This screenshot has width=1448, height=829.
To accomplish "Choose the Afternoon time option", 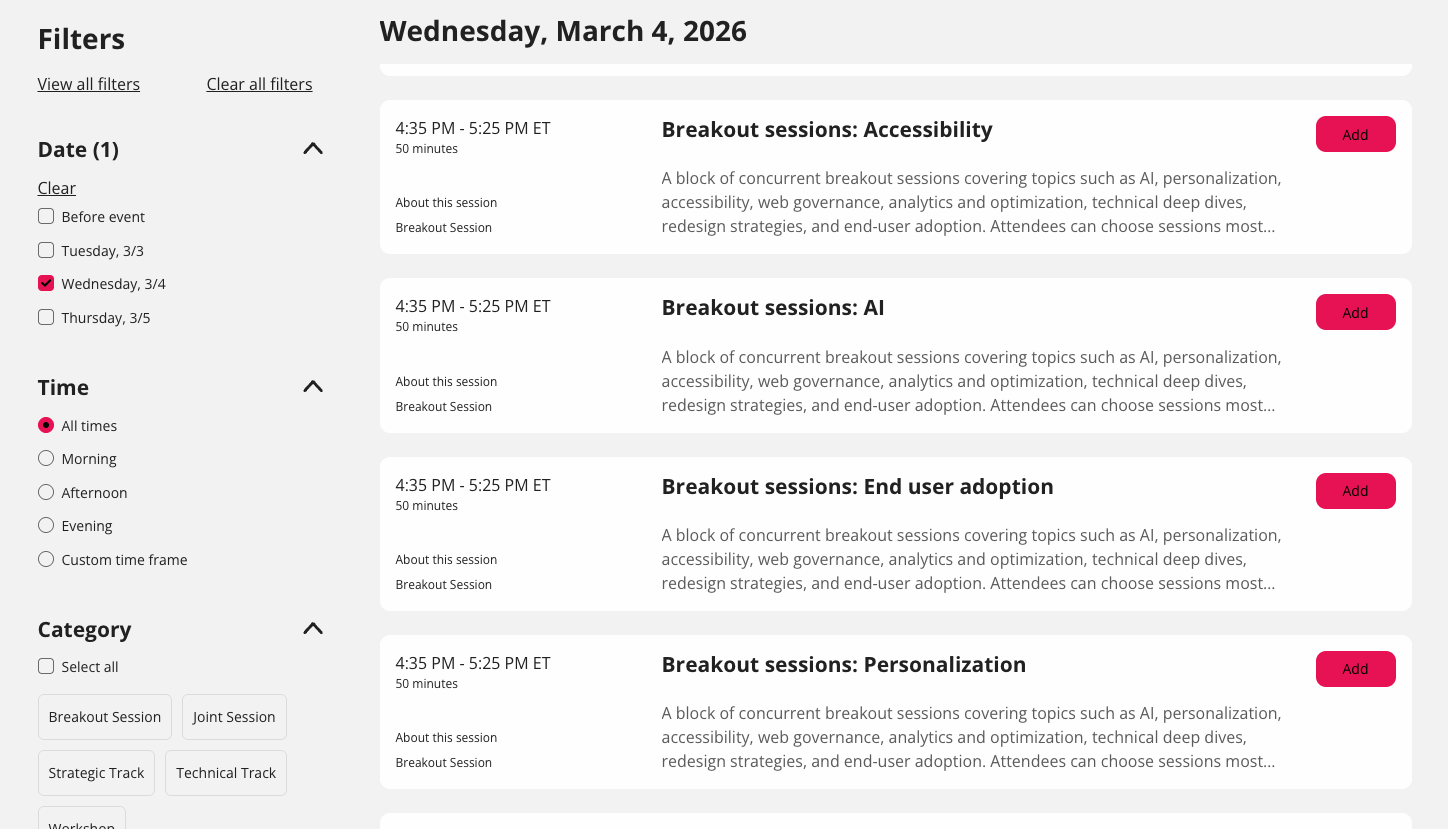I will click(46, 493).
